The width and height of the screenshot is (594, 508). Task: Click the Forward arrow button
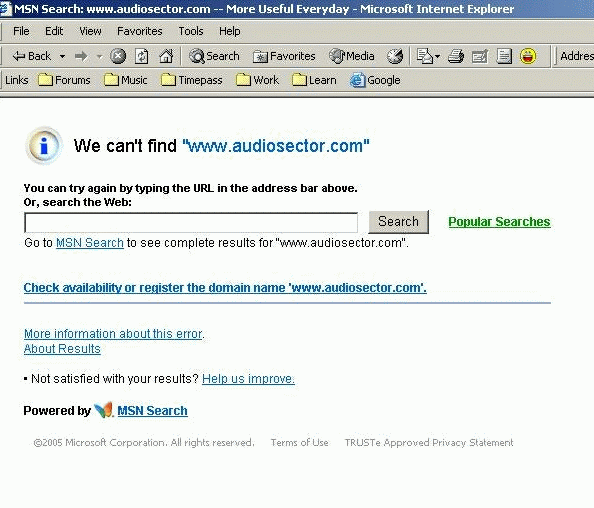(x=81, y=57)
